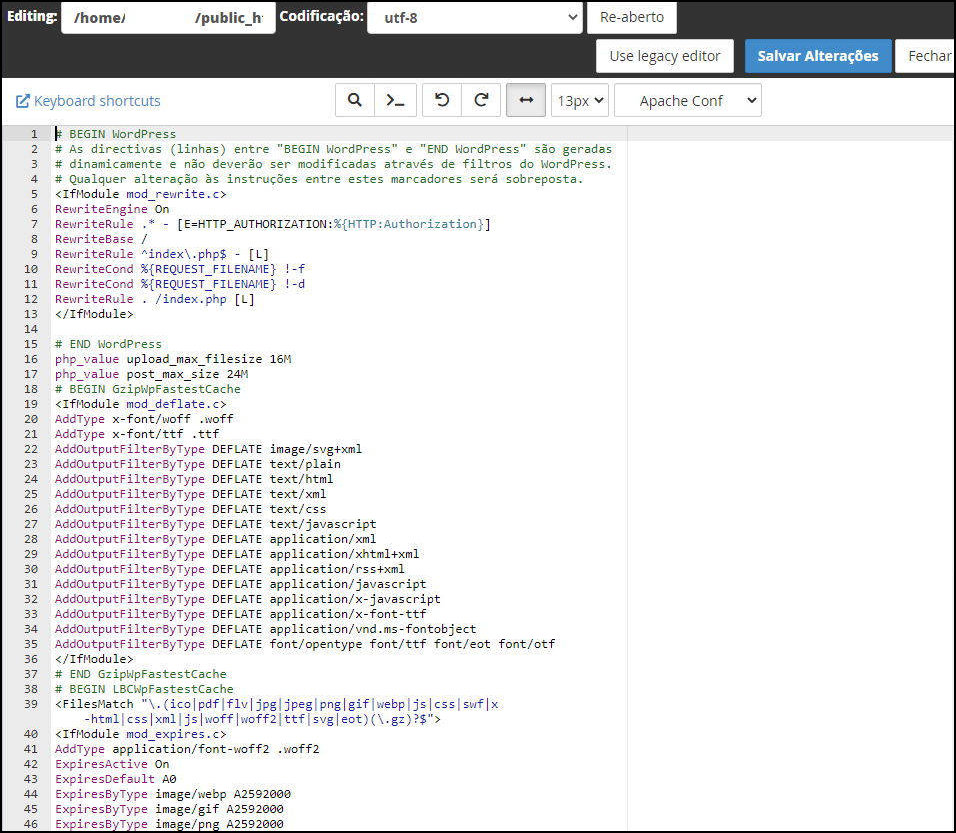Click the 'RewriteEngine On' line
Image resolution: width=956 pixels, height=833 pixels.
pyautogui.click(x=112, y=209)
